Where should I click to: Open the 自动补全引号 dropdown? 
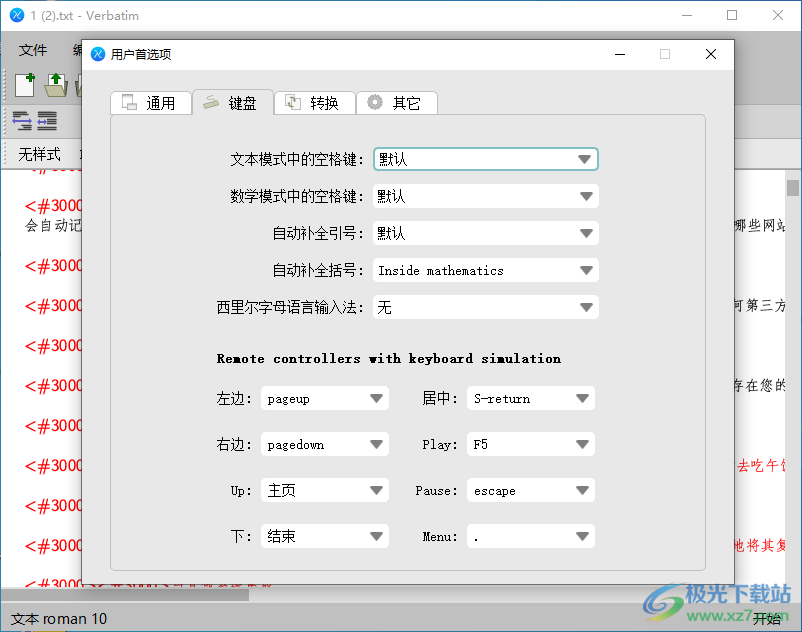(x=485, y=233)
